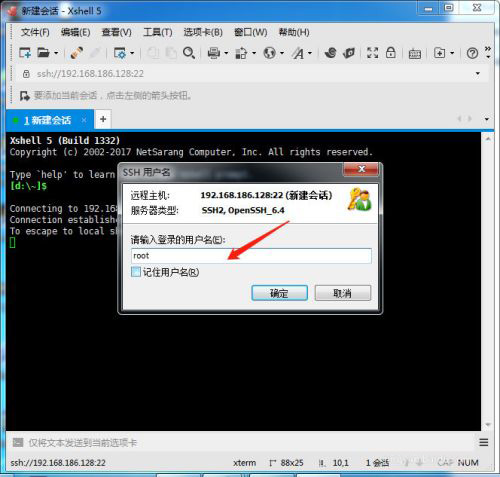Open the 查看(V) menu
The height and width of the screenshot is (477, 500).
[x=116, y=32]
